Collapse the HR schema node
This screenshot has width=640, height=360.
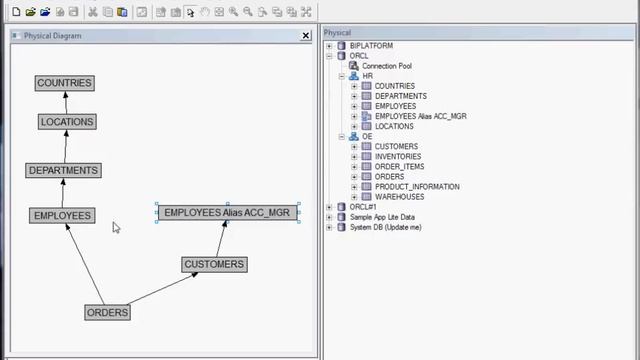point(342,76)
